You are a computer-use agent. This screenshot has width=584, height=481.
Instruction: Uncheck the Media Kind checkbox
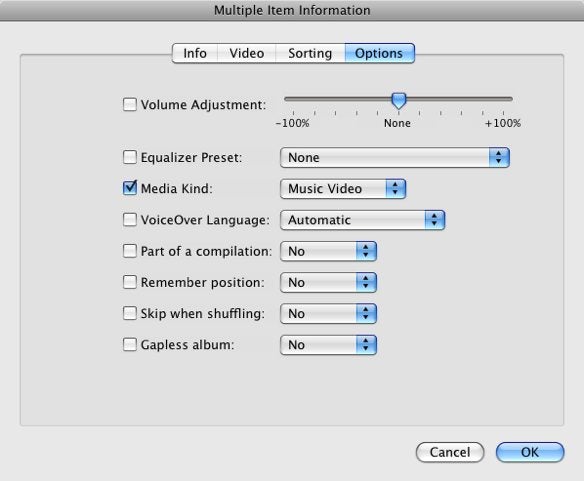[x=130, y=188]
